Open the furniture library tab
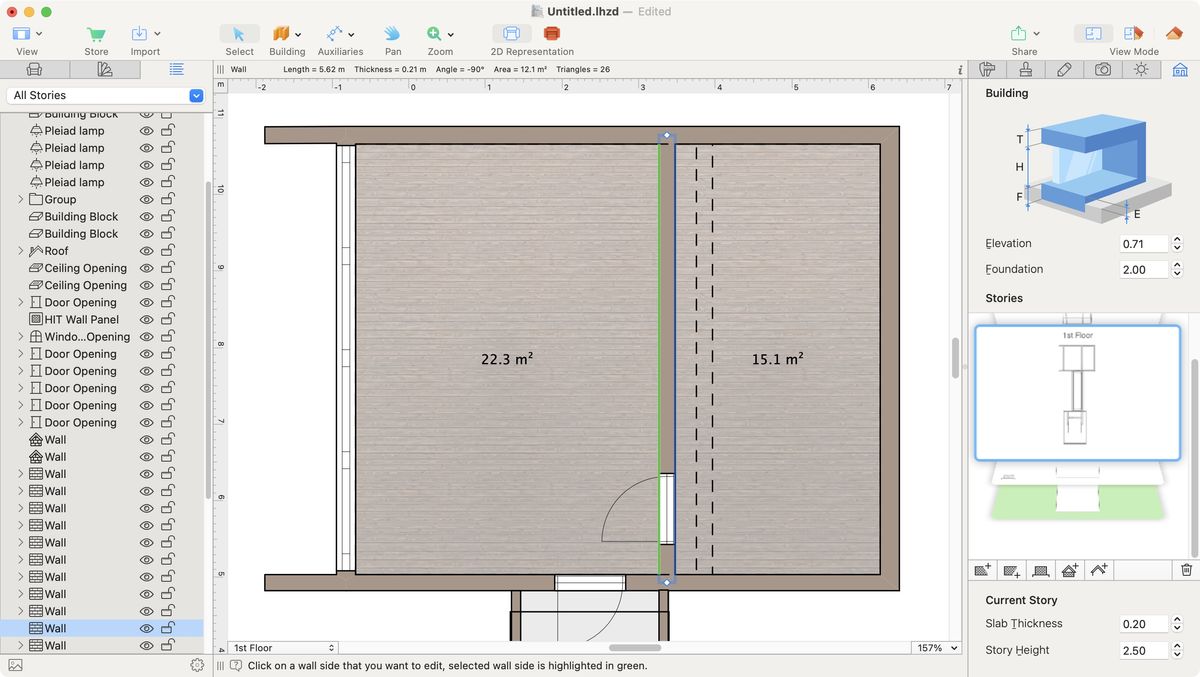Viewport: 1200px width, 677px height. (34, 69)
